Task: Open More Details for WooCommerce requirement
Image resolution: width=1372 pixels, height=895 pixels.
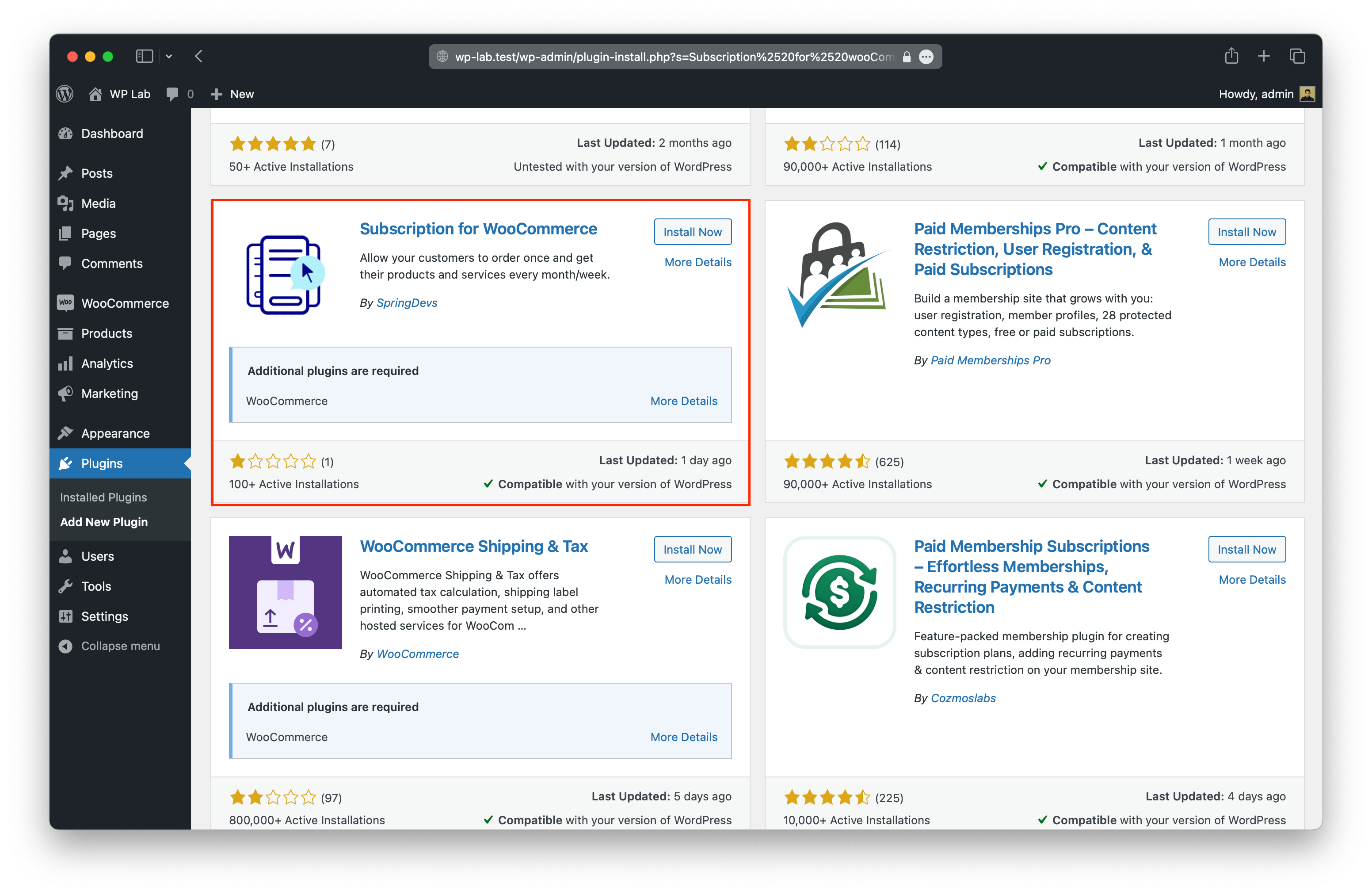Action: coord(684,401)
